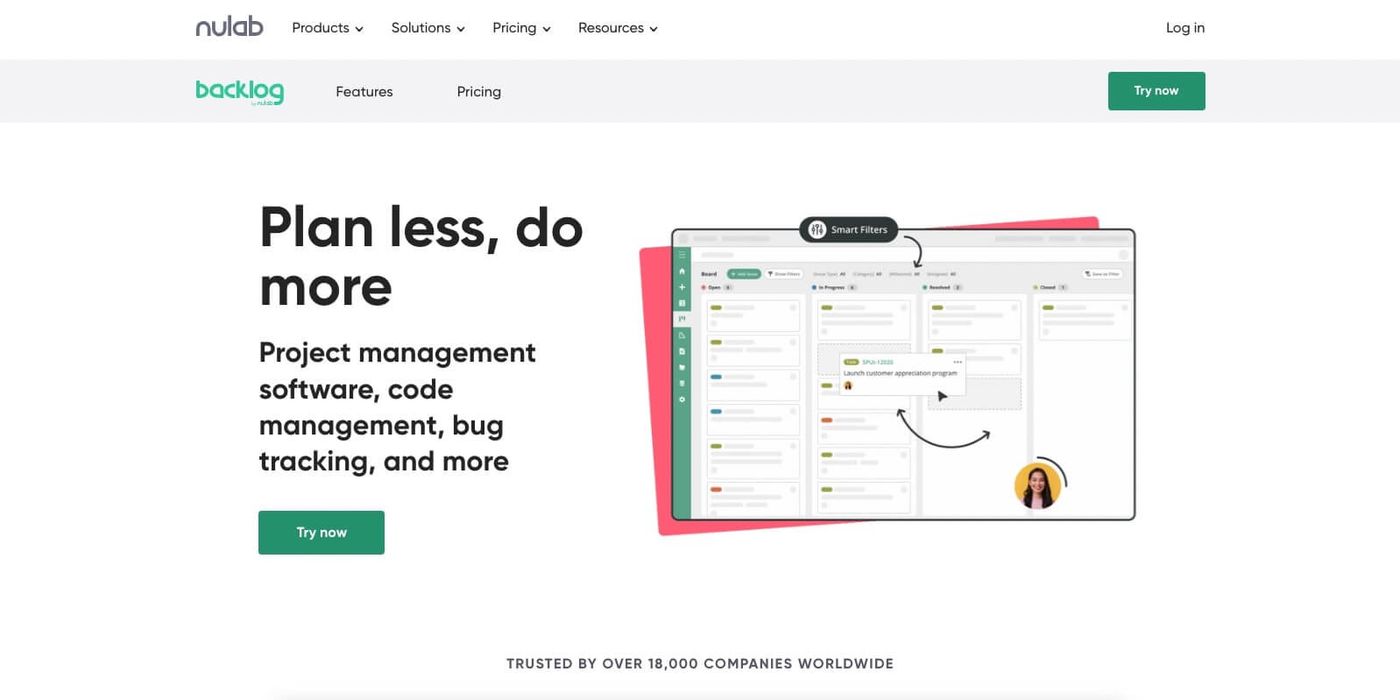Click the gear icon in green sidebar

pos(682,399)
